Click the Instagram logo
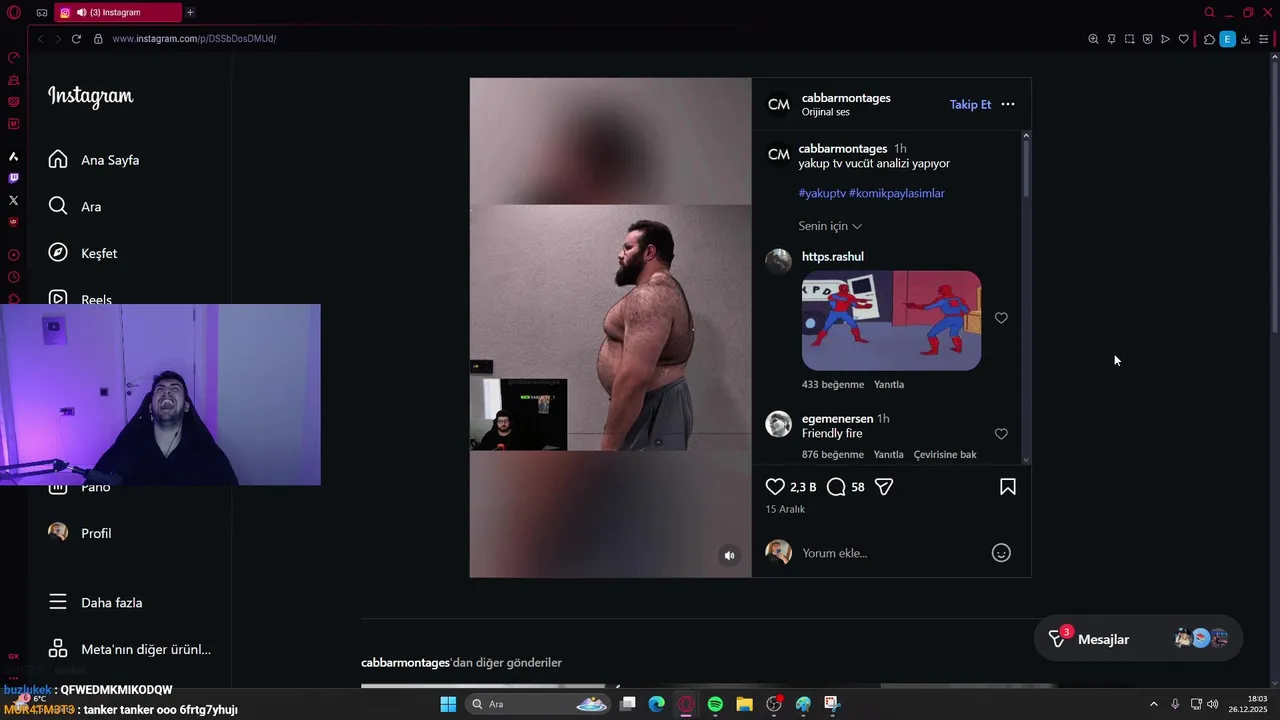Viewport: 1280px width, 720px height. 90,97
